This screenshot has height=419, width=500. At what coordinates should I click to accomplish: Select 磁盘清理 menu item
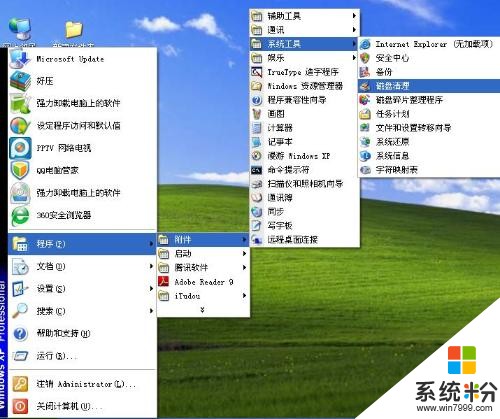(x=429, y=86)
